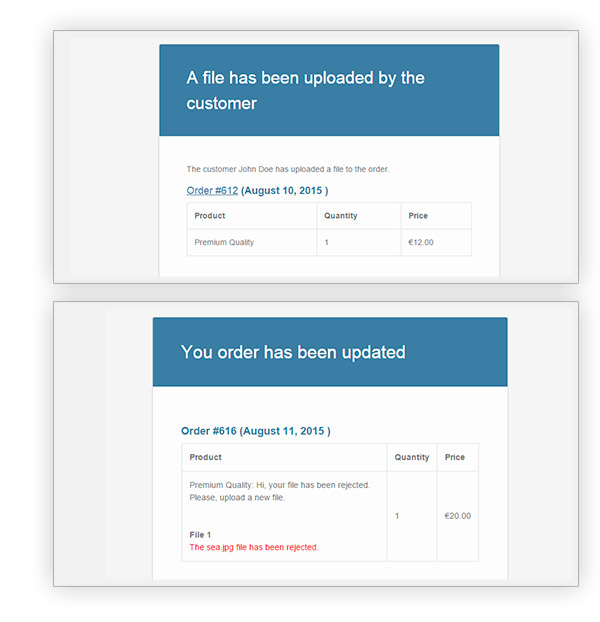Click the 'customer John Doe has uploaded' sentence
The image size is (600, 622).
(288, 169)
